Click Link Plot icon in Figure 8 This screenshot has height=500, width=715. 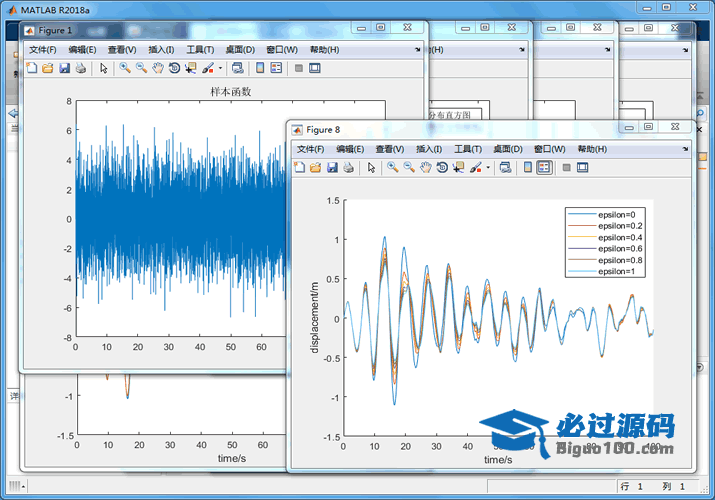[x=505, y=168]
